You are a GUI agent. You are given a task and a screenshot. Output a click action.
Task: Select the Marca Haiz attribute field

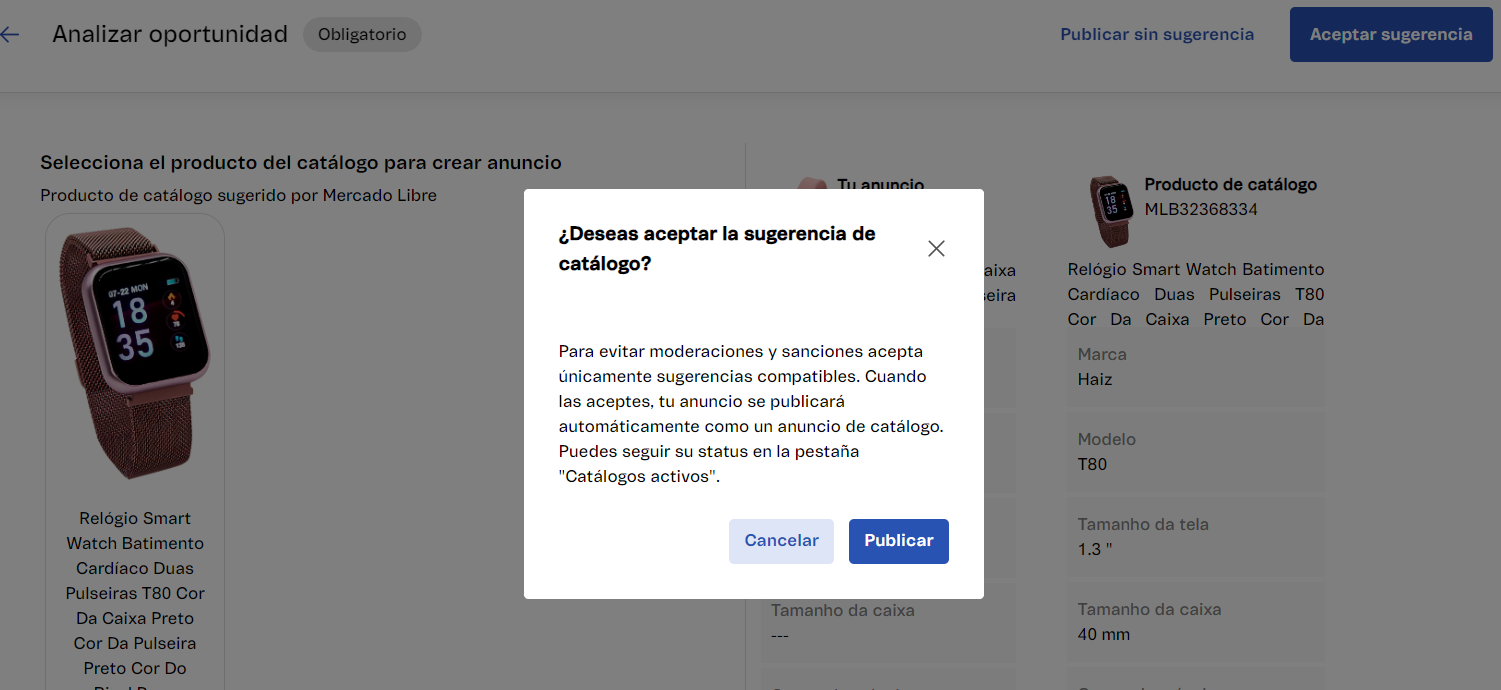pyautogui.click(x=1195, y=367)
